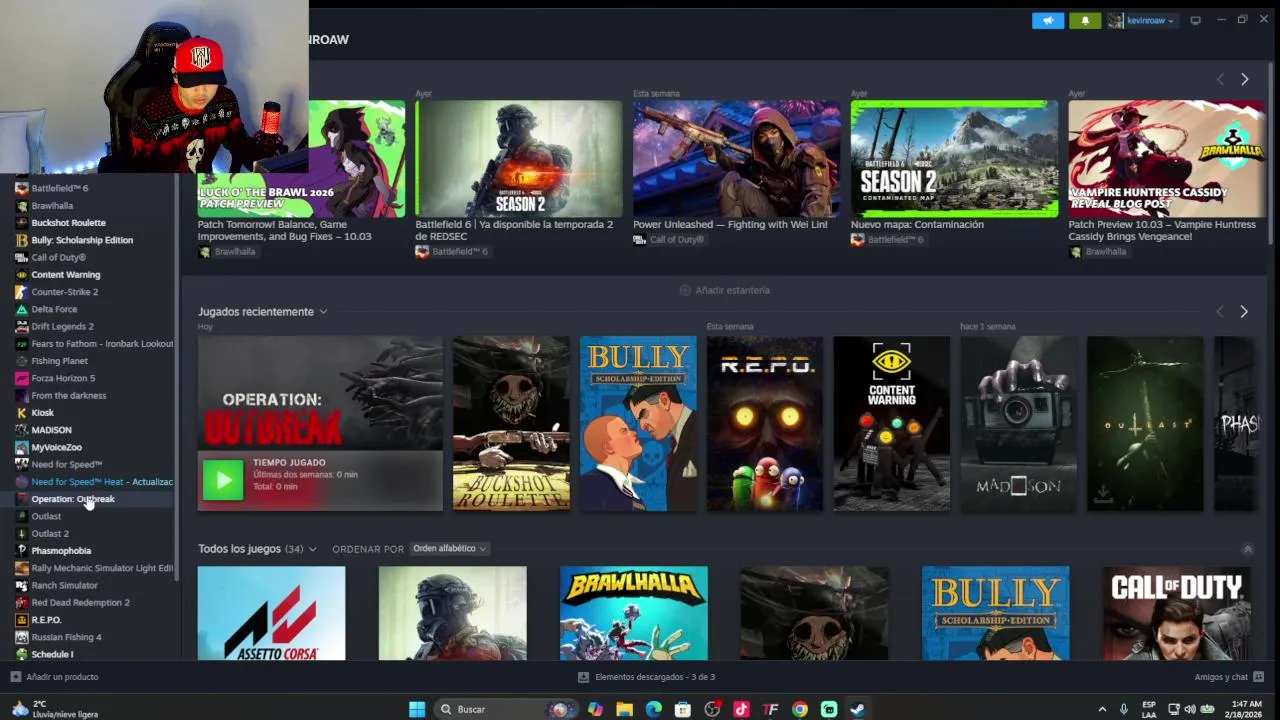Image resolution: width=1280 pixels, height=720 pixels.
Task: Open Steam icon in the taskbar
Action: click(857, 709)
